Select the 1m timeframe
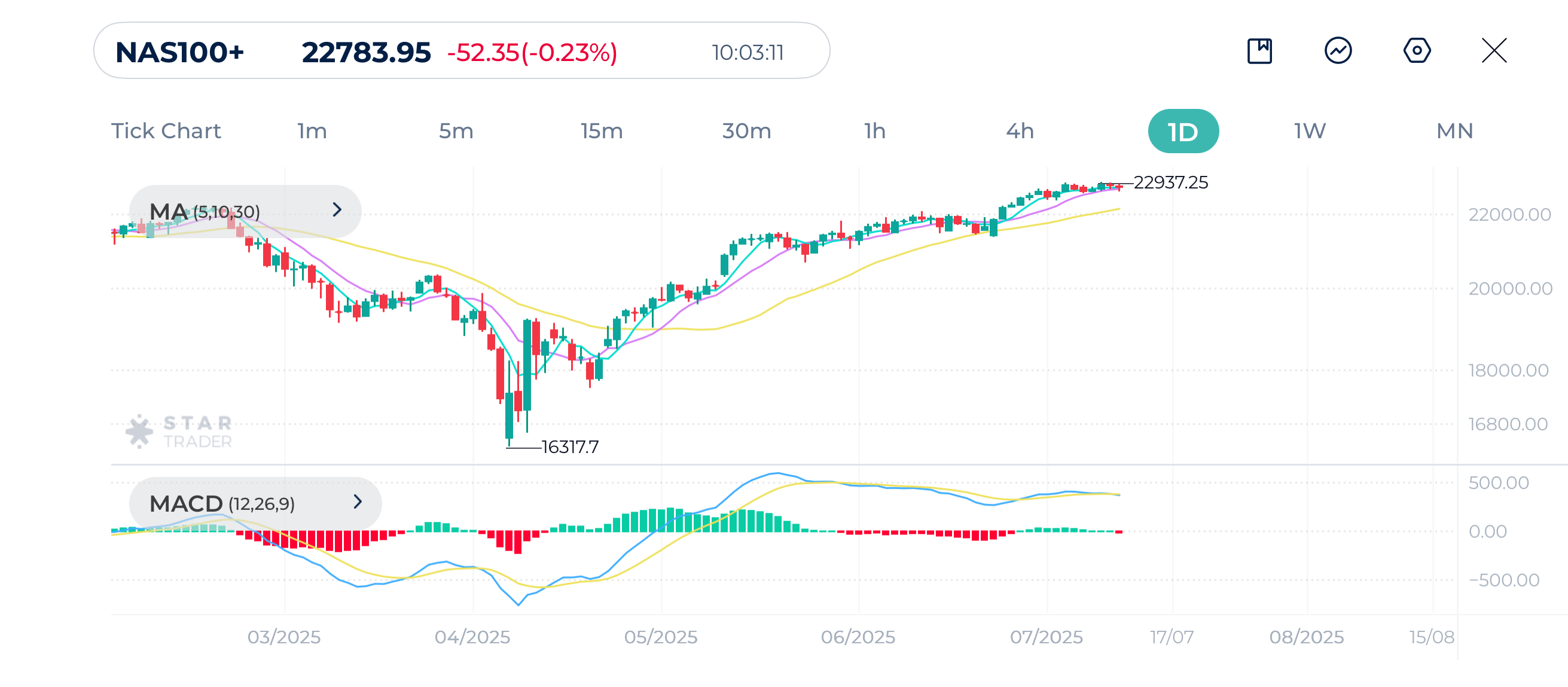 pos(312,130)
